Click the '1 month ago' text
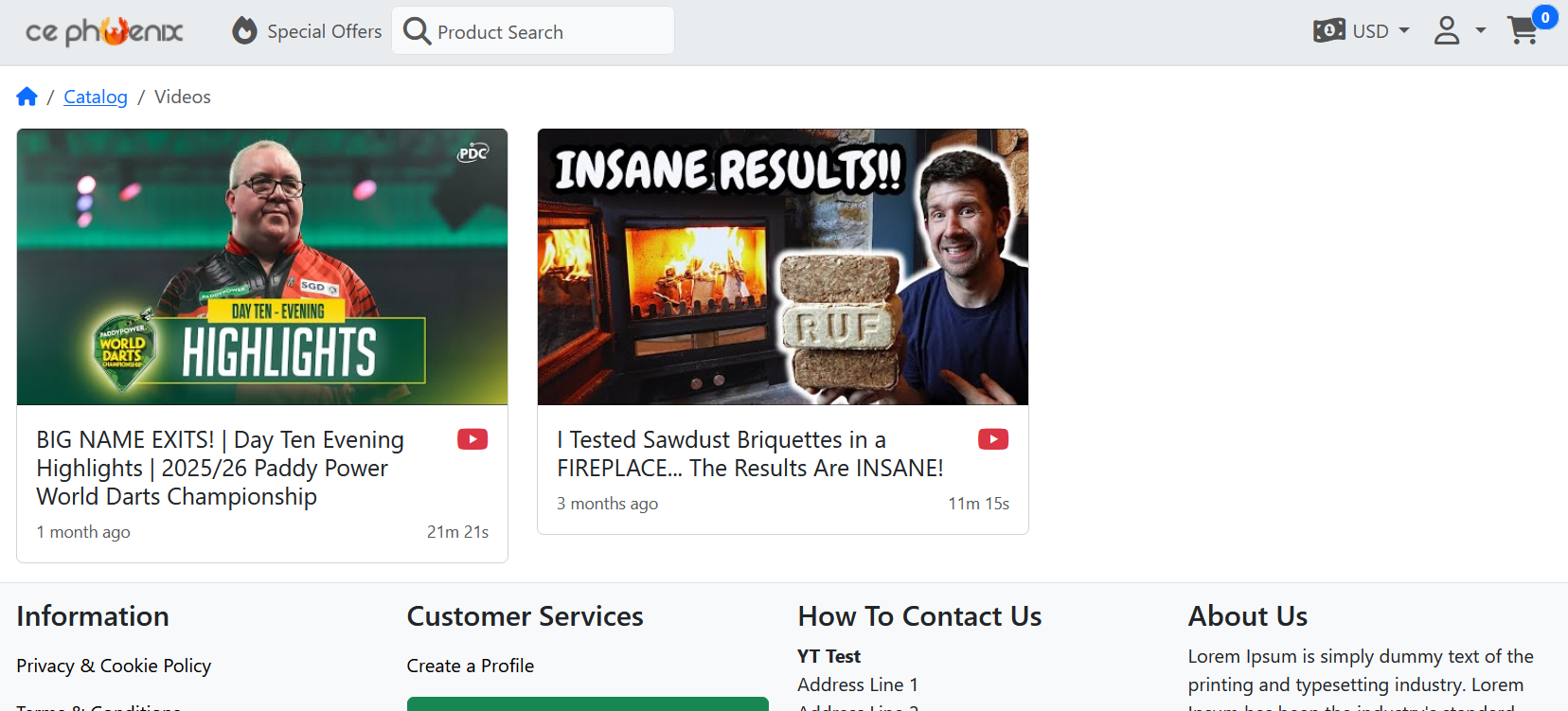 click(83, 532)
